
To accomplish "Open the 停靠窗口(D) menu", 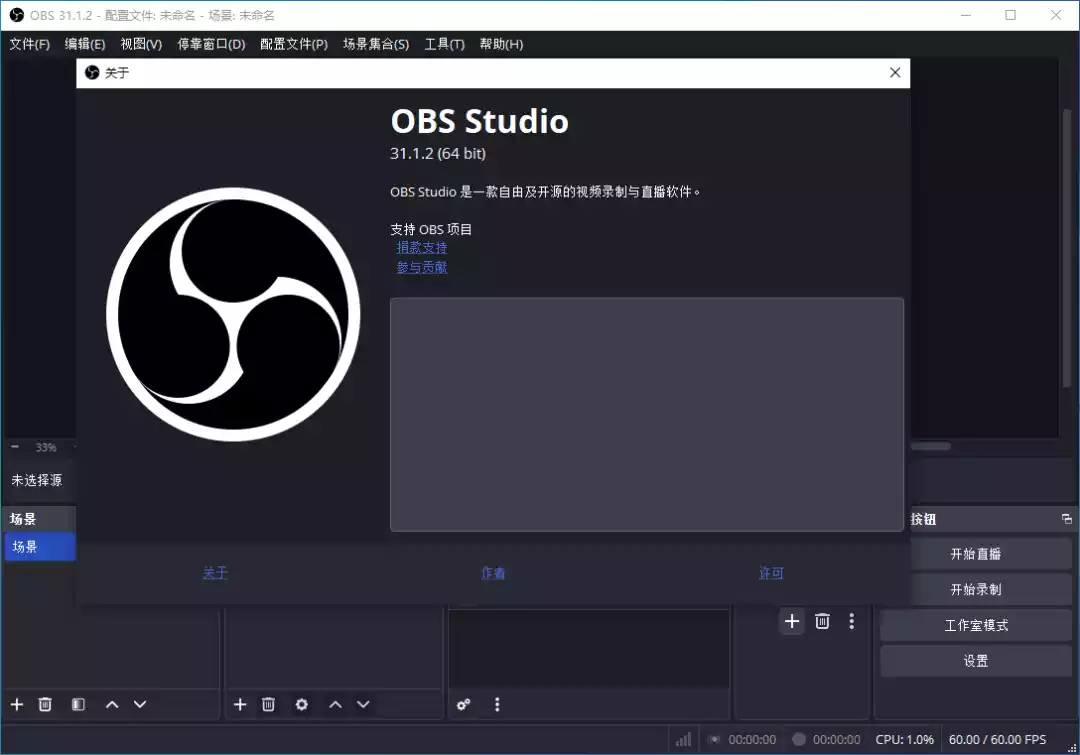I will tap(211, 44).
